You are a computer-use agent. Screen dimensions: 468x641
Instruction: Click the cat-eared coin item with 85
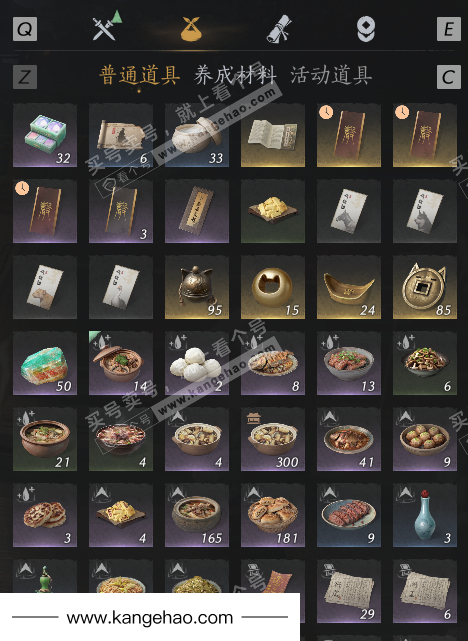point(425,287)
